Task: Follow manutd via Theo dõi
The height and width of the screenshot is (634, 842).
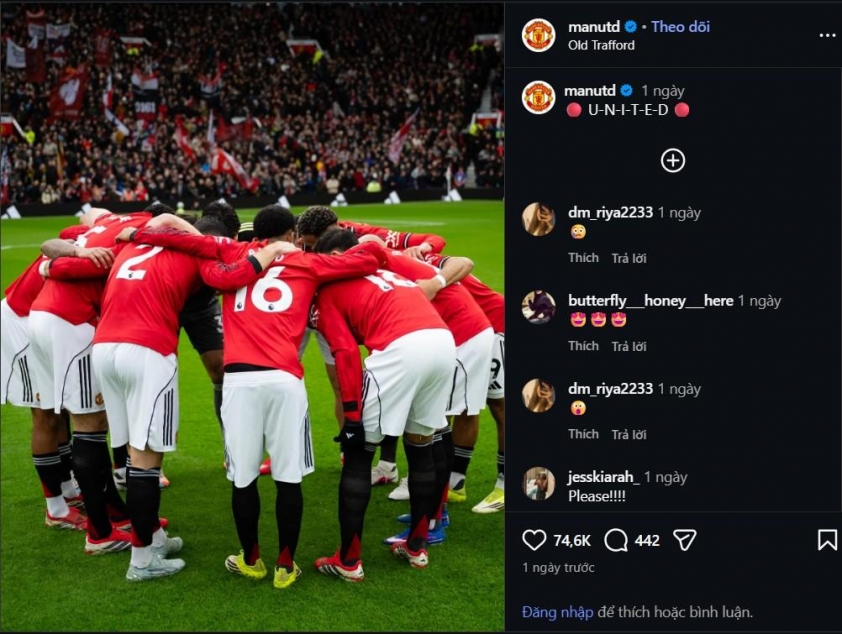Action: point(680,26)
